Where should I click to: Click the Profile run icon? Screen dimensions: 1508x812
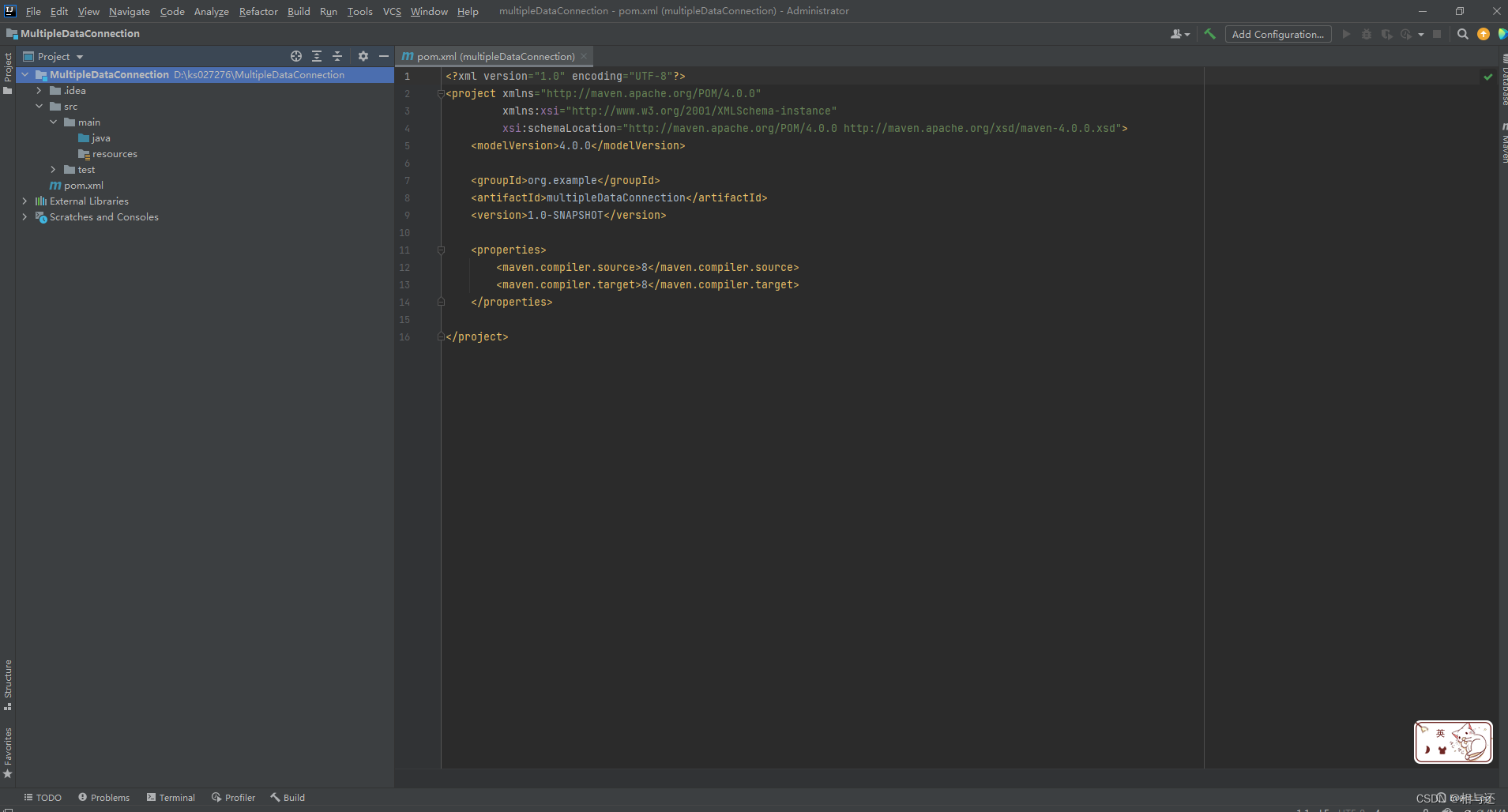point(1406,34)
